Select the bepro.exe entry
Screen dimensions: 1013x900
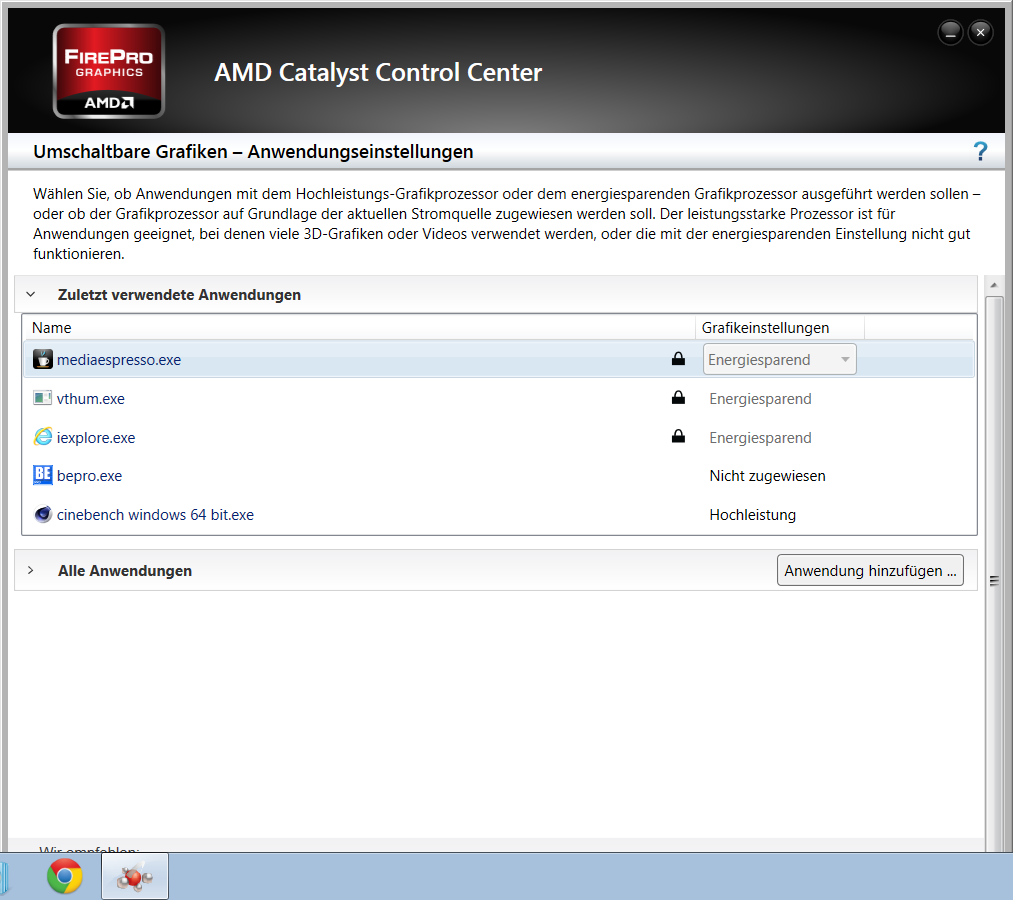point(89,476)
